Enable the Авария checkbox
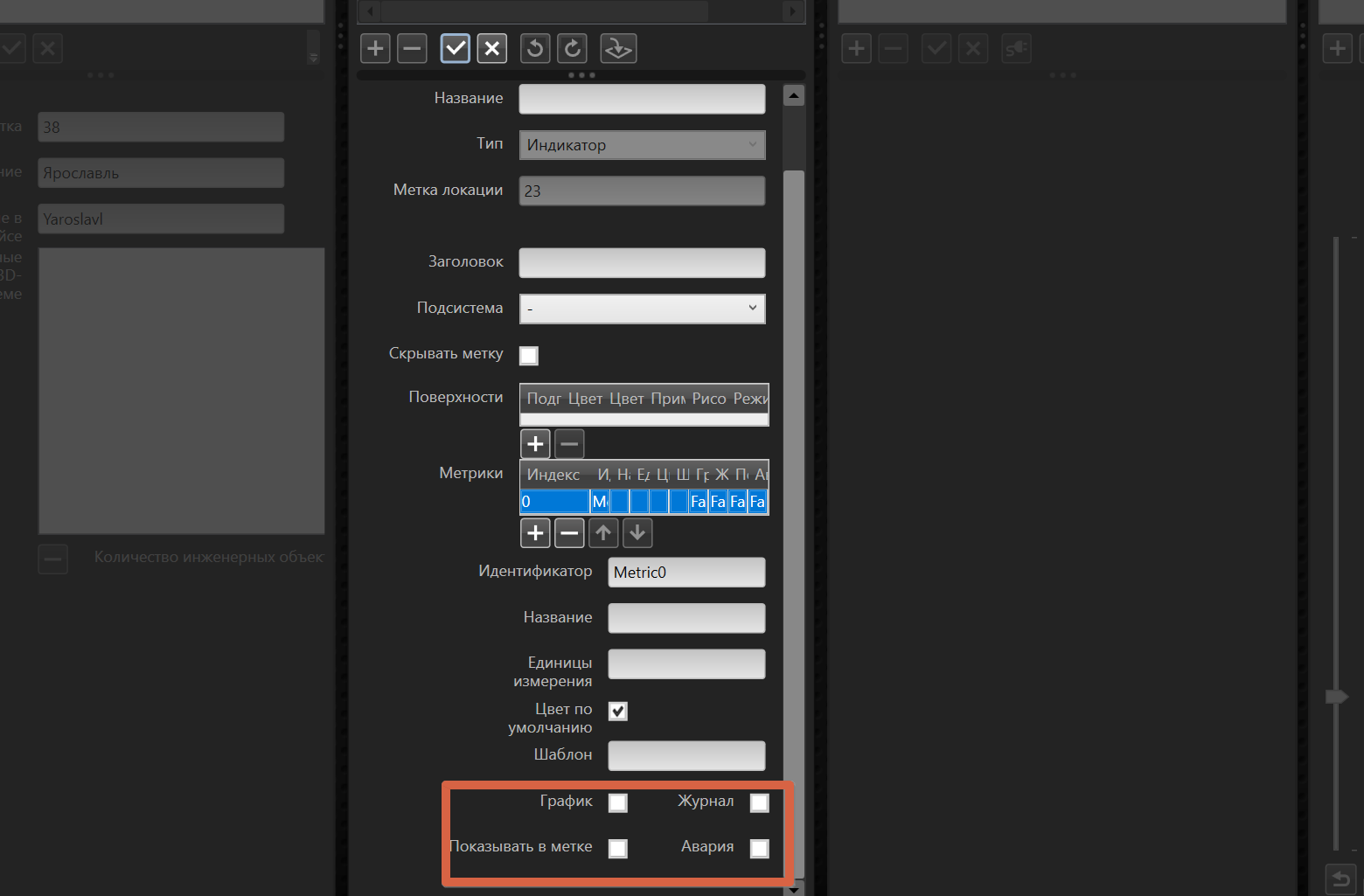Screen dimensions: 1364x896 pos(760,848)
